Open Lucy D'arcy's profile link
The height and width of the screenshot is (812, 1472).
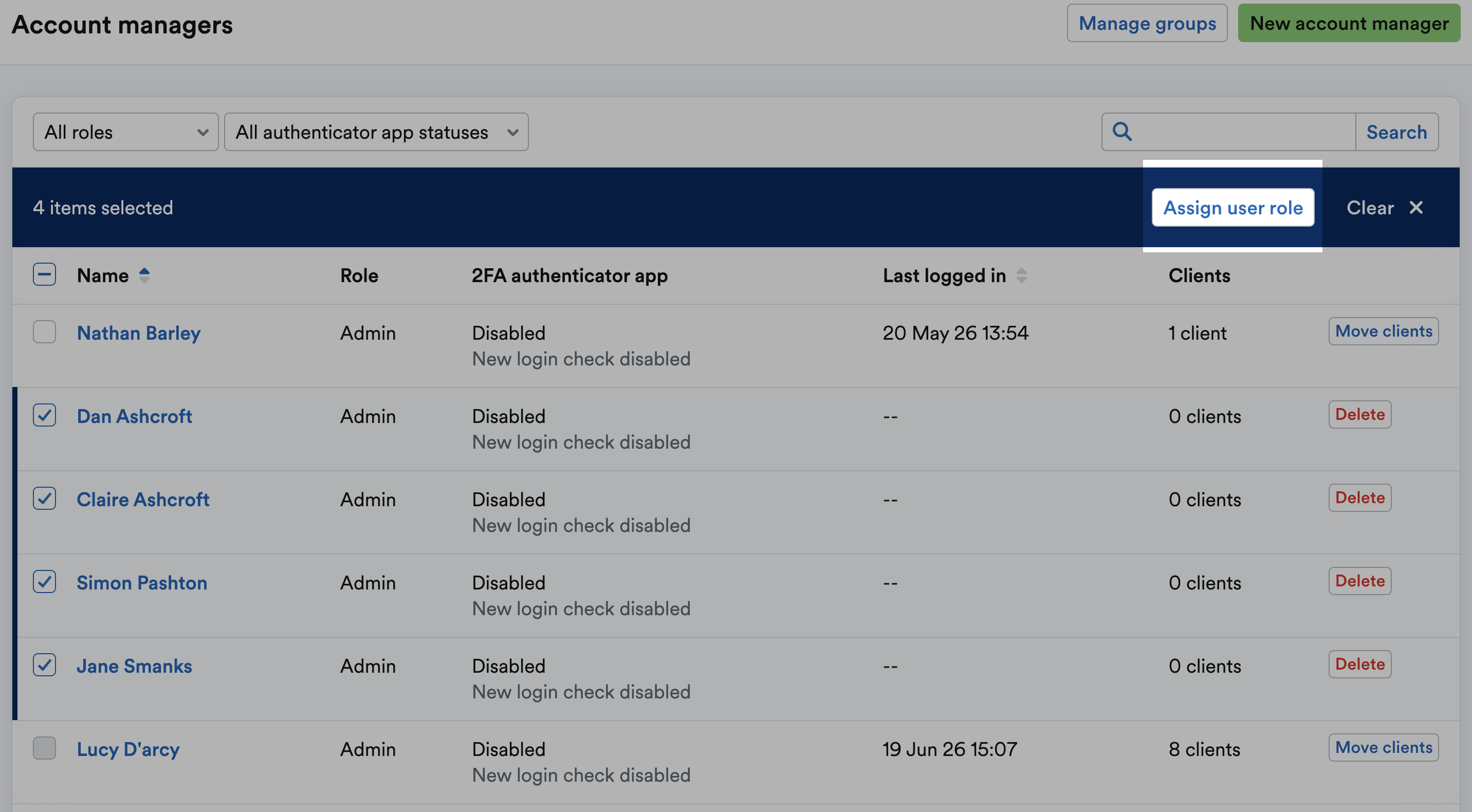pyautogui.click(x=128, y=750)
